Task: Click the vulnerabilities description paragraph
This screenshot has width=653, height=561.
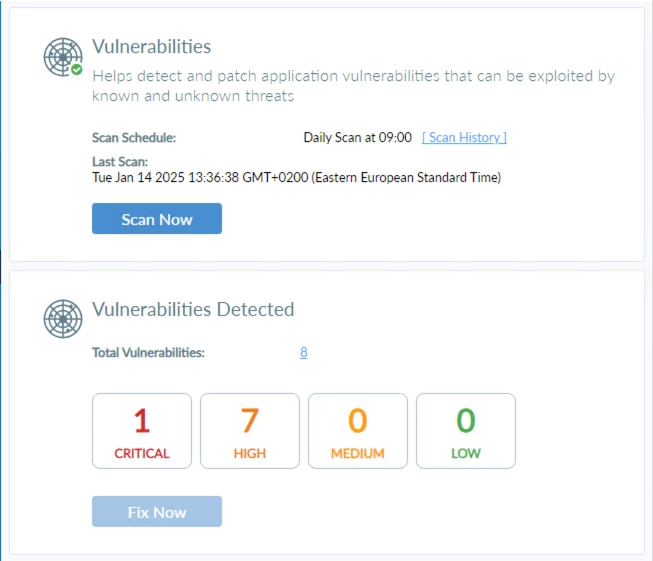Action: (x=354, y=86)
